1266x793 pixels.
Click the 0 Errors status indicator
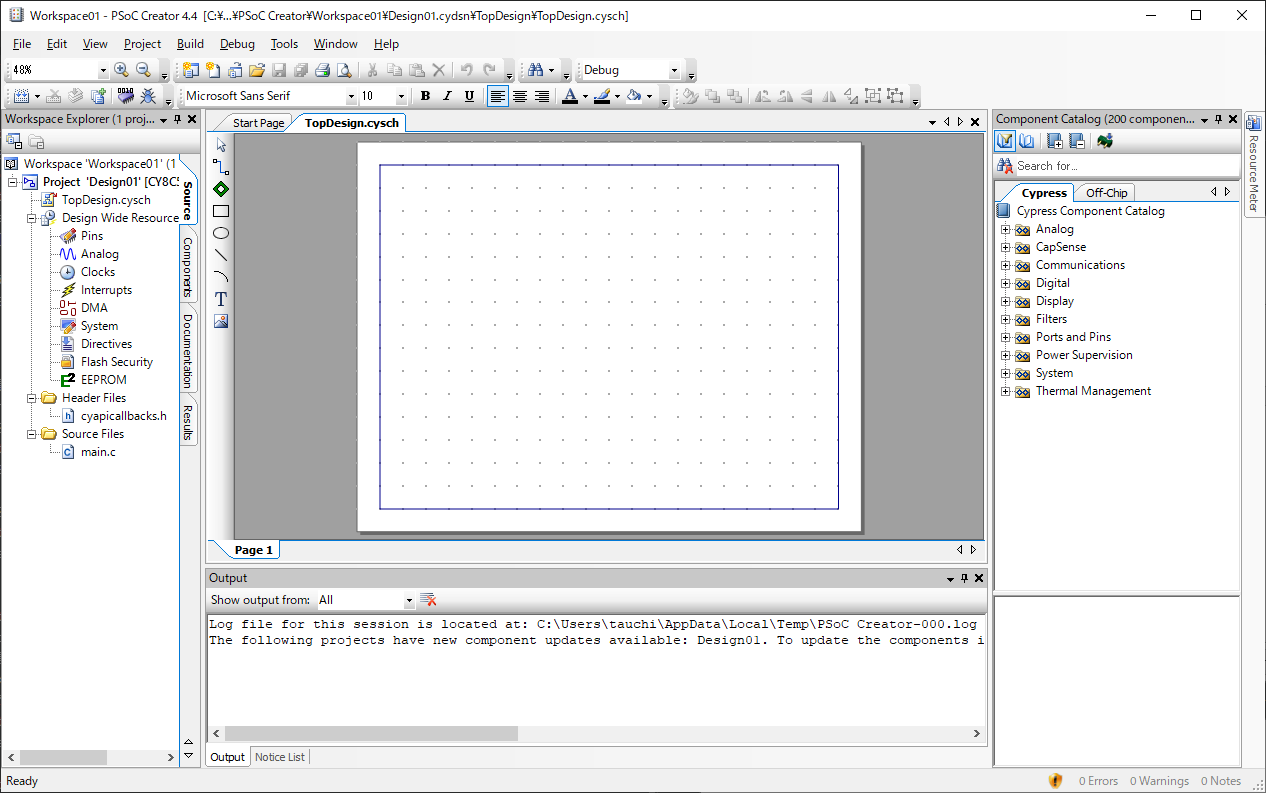coord(1098,781)
